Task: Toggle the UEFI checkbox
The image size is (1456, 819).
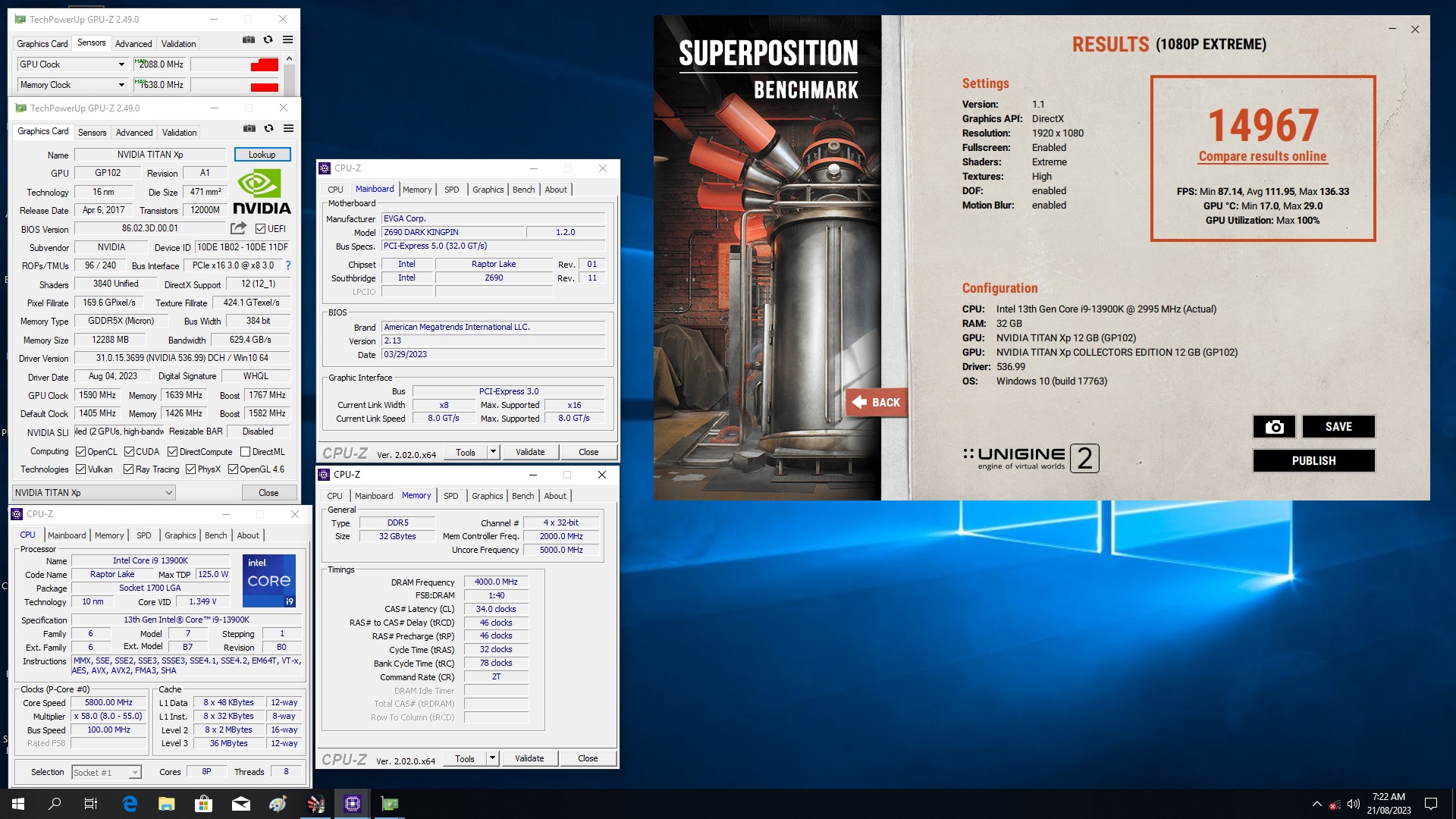Action: click(x=260, y=229)
